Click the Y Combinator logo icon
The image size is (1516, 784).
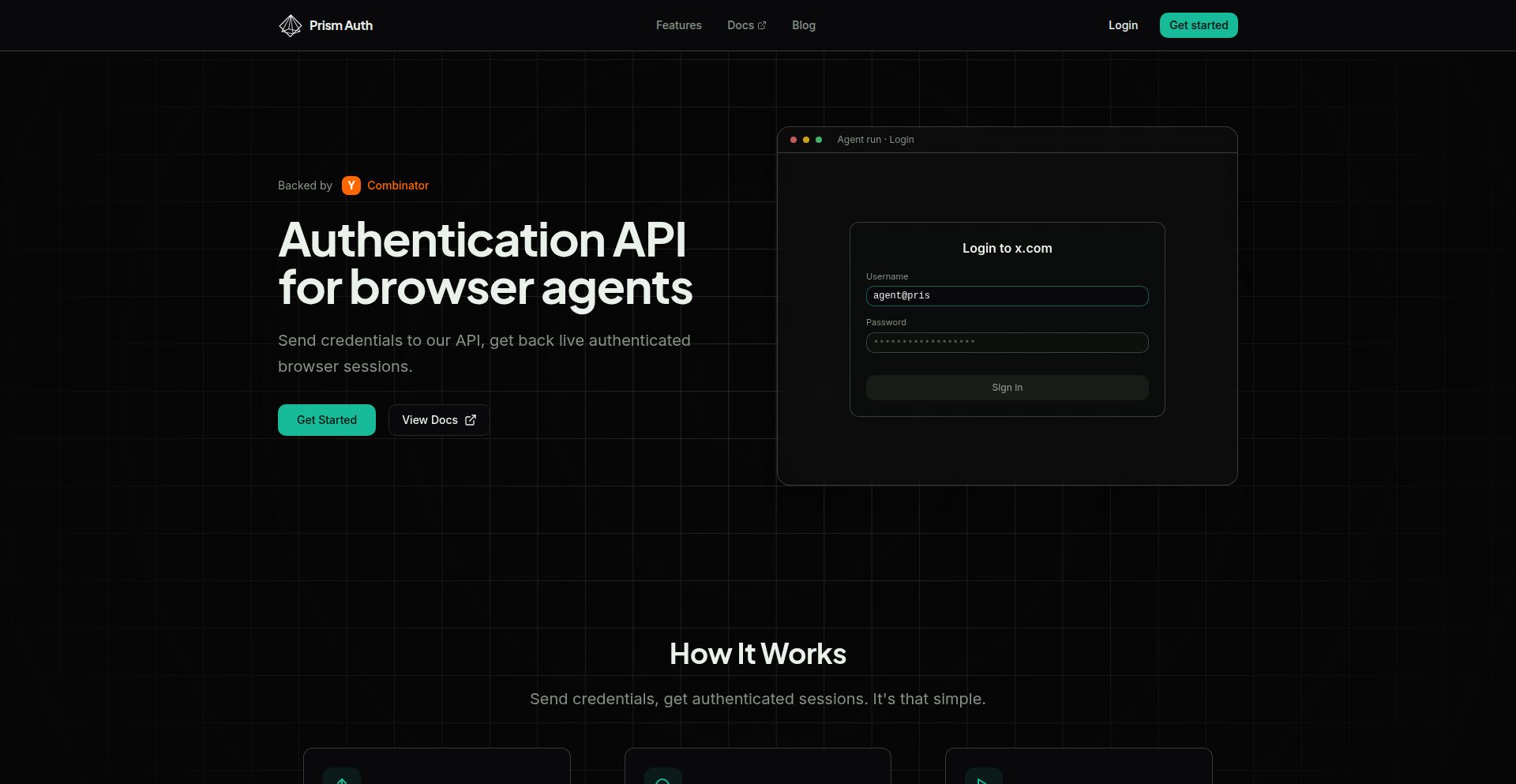(351, 186)
